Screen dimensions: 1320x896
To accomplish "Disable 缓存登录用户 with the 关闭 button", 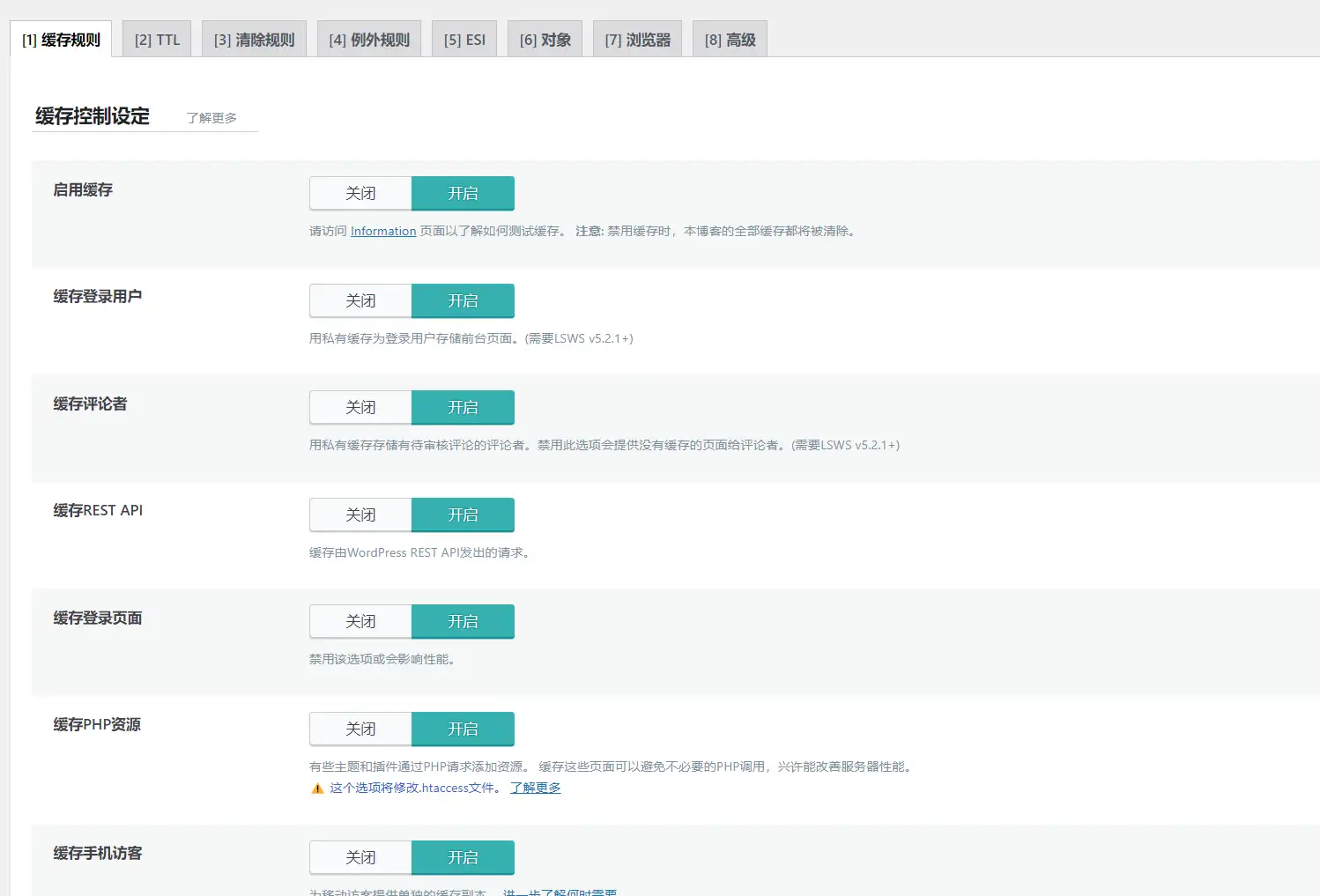I will [360, 301].
